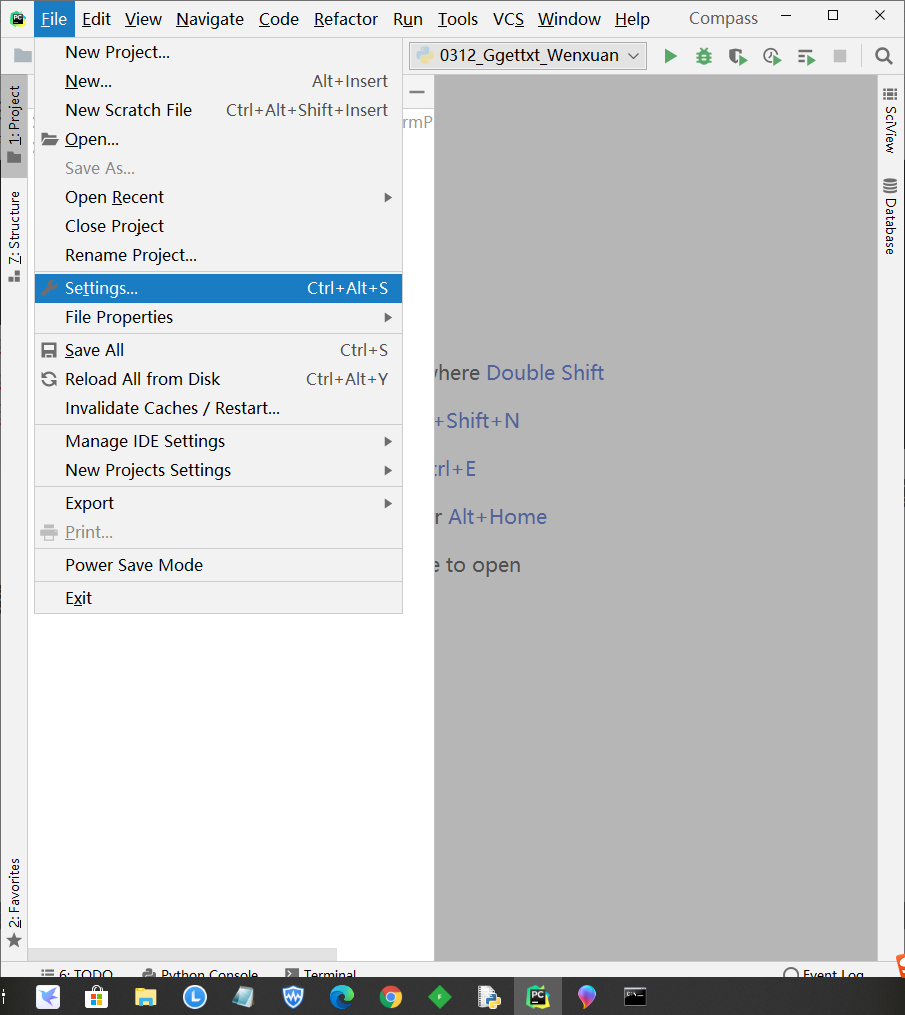Open the Terminal tool window

click(x=321, y=972)
